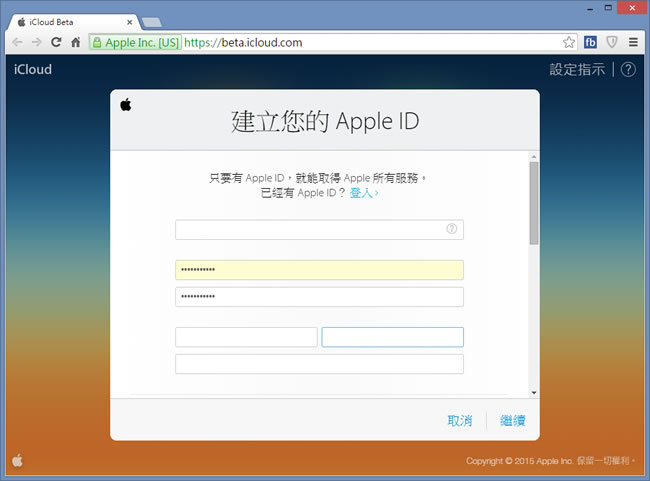650x481 pixels.
Task: Click the dialog scrollbar thumb
Action: tap(534, 203)
